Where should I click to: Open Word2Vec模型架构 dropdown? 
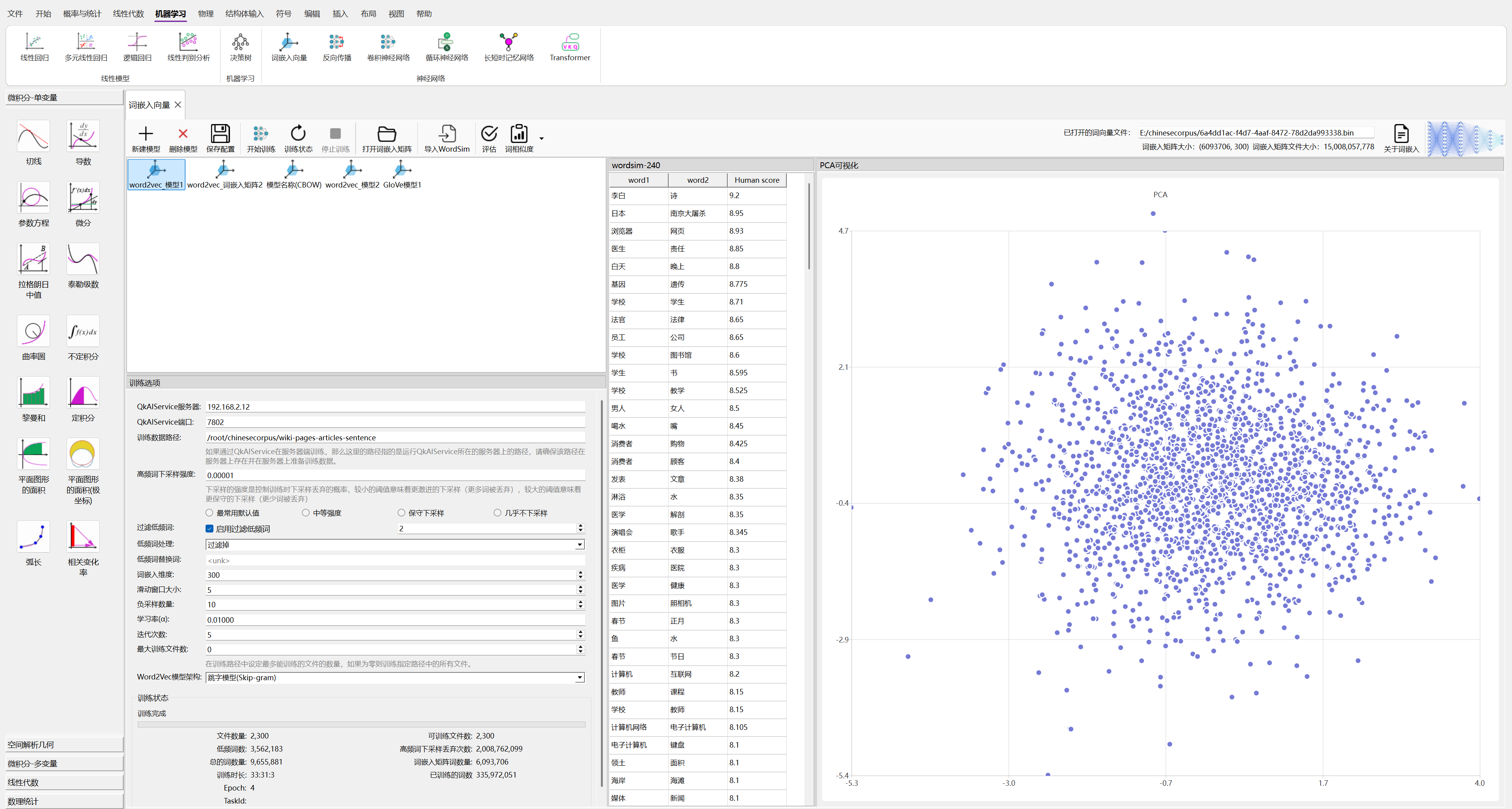coord(579,677)
